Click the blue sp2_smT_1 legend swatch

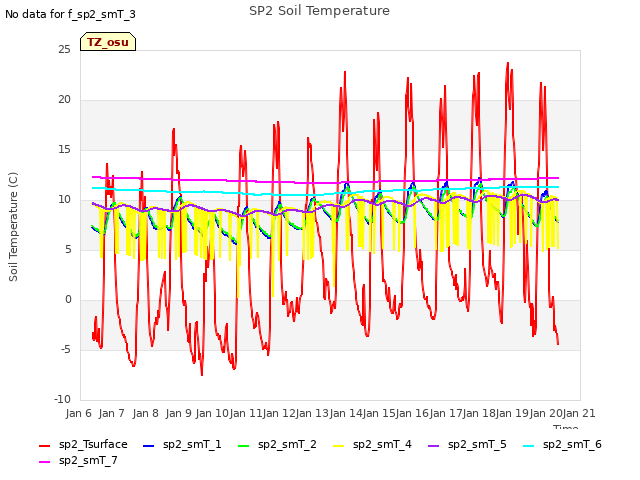pos(149,446)
